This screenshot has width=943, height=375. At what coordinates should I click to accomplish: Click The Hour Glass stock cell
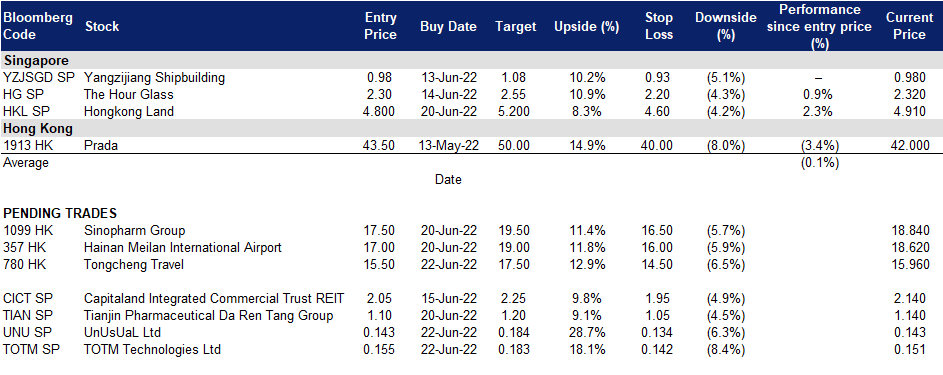[129, 94]
